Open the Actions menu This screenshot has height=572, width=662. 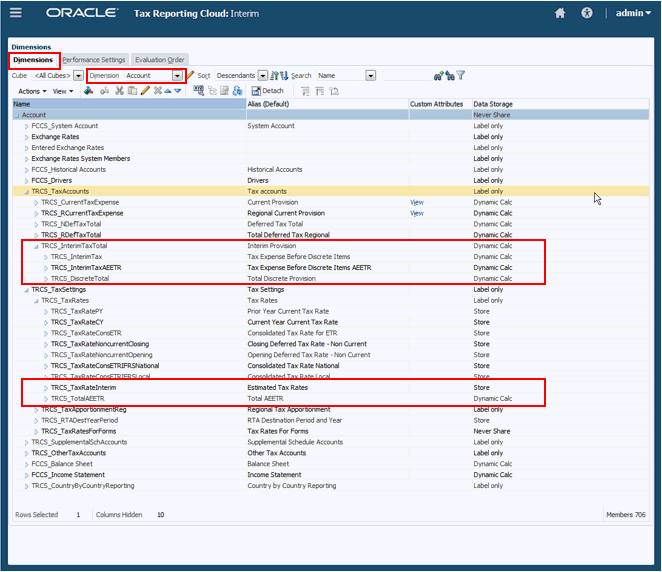coord(32,91)
